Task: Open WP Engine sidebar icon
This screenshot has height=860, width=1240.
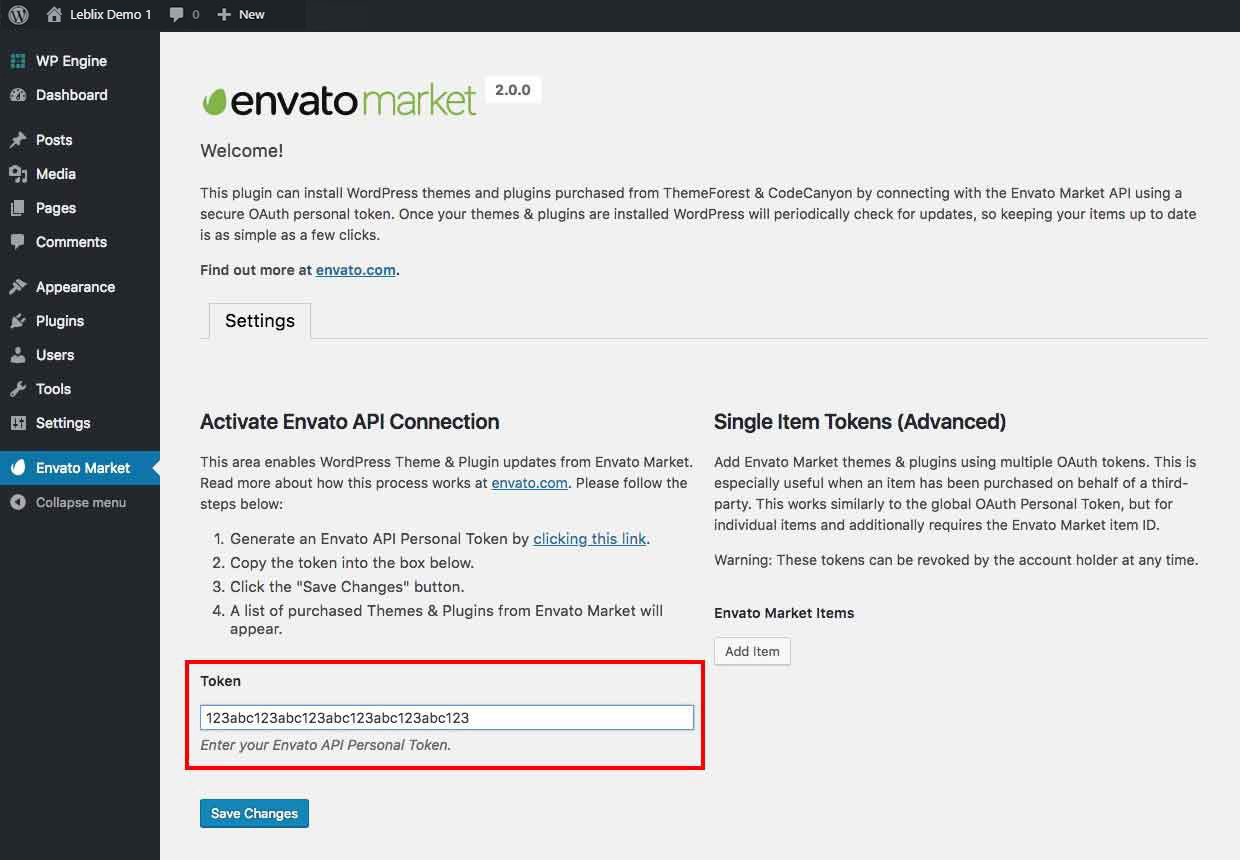Action: pos(18,61)
